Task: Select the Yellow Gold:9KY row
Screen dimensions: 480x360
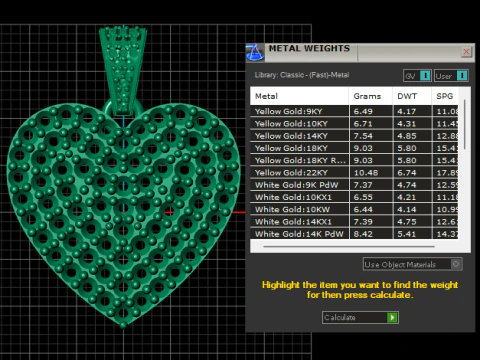Action: [354, 111]
